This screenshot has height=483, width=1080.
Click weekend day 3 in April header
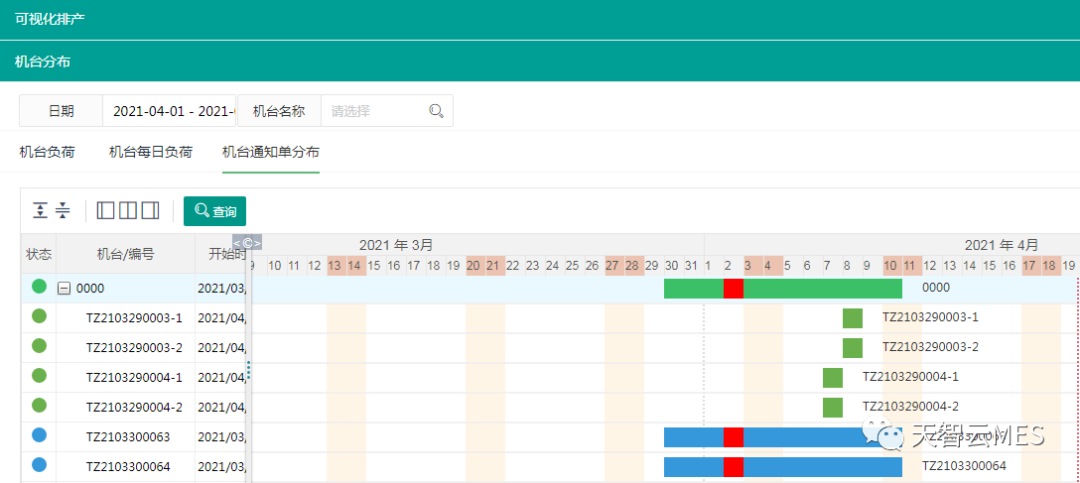(x=748, y=265)
